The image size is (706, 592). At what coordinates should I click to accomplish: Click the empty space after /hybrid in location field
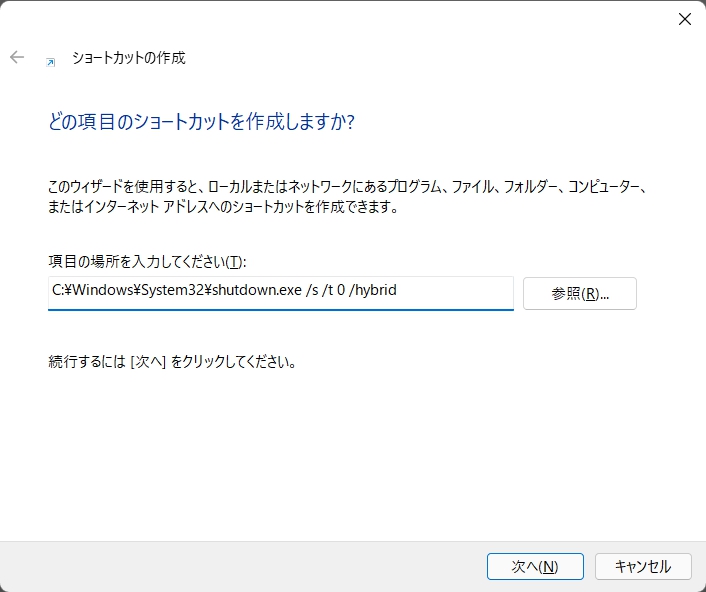coord(460,292)
